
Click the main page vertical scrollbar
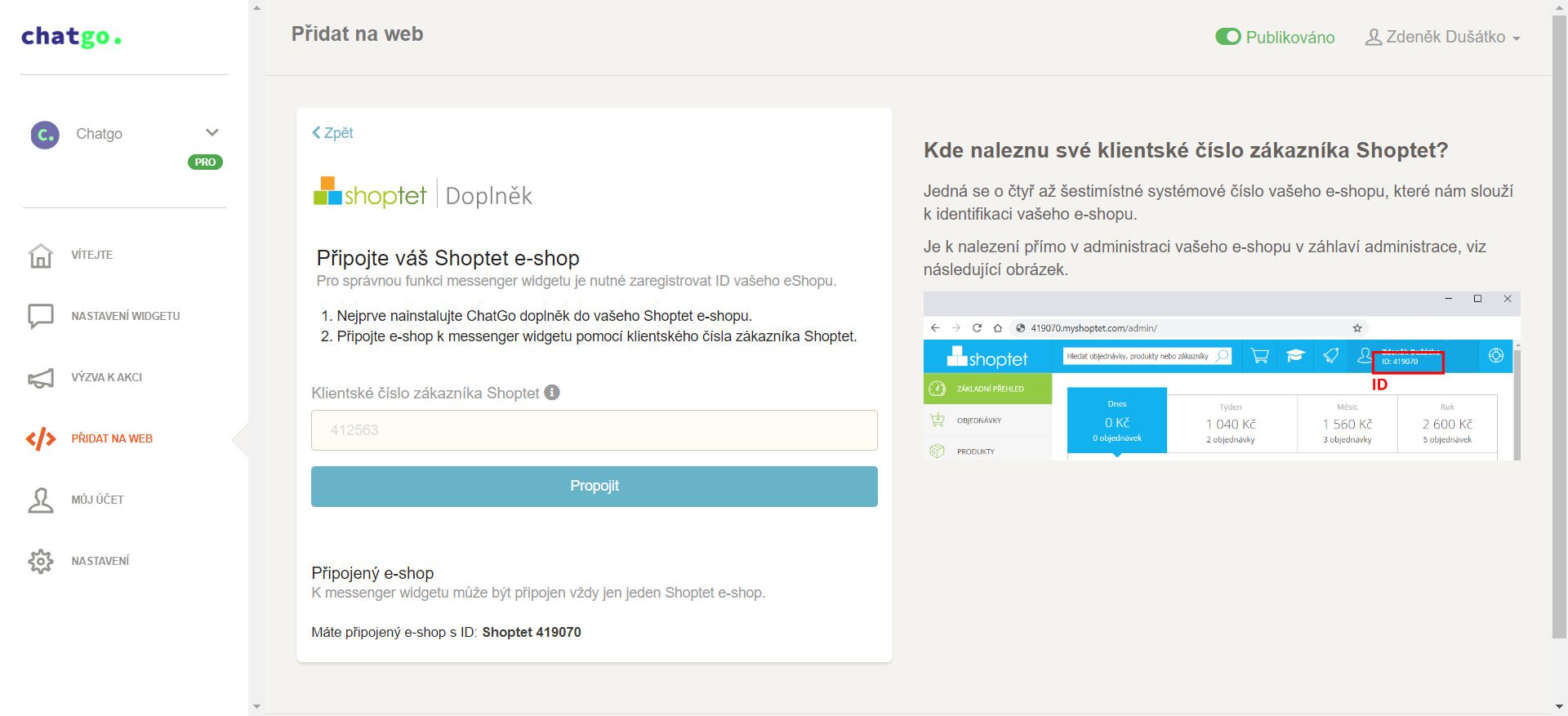[x=1559, y=327]
